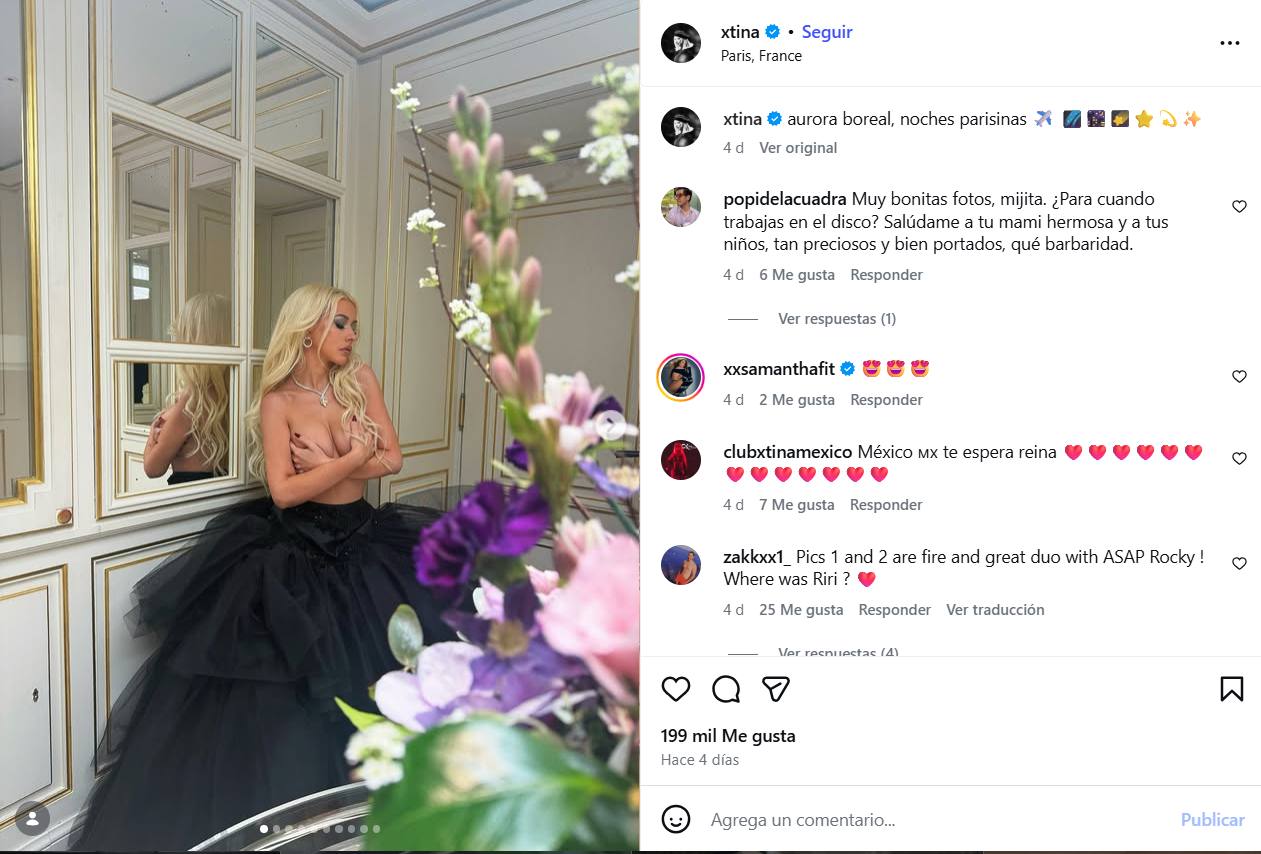Share the post with the paper-plane icon

point(776,689)
